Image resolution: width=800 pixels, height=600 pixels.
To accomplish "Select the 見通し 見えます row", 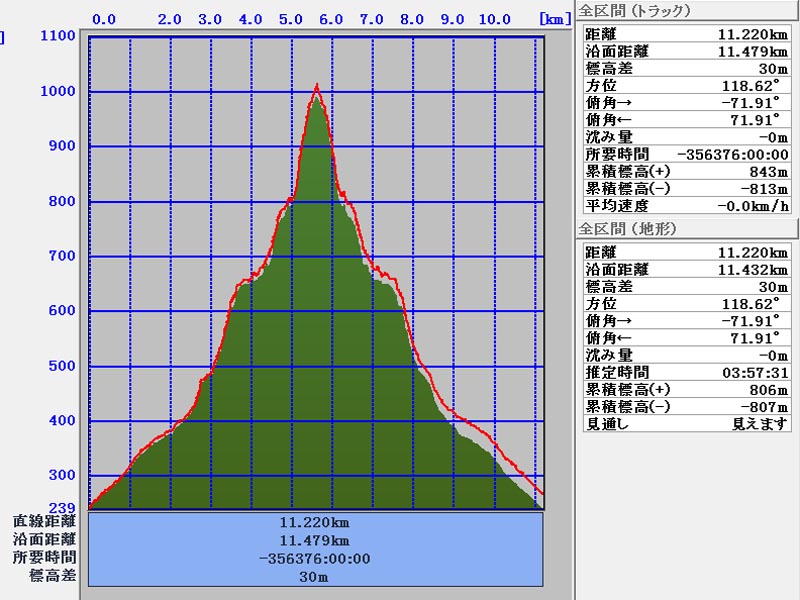I will click(x=685, y=424).
